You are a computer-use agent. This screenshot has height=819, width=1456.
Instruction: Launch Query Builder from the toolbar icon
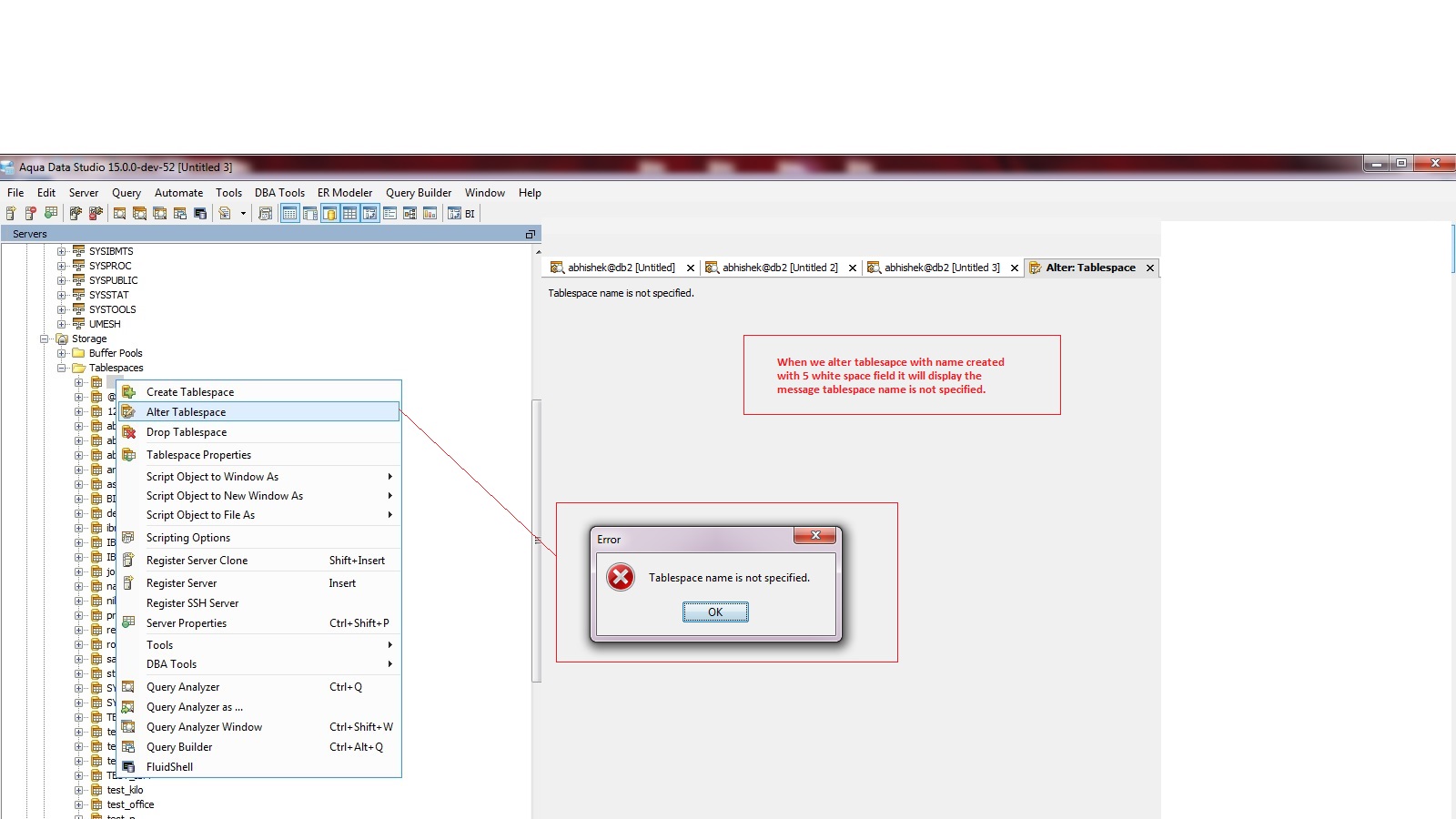pos(180,214)
